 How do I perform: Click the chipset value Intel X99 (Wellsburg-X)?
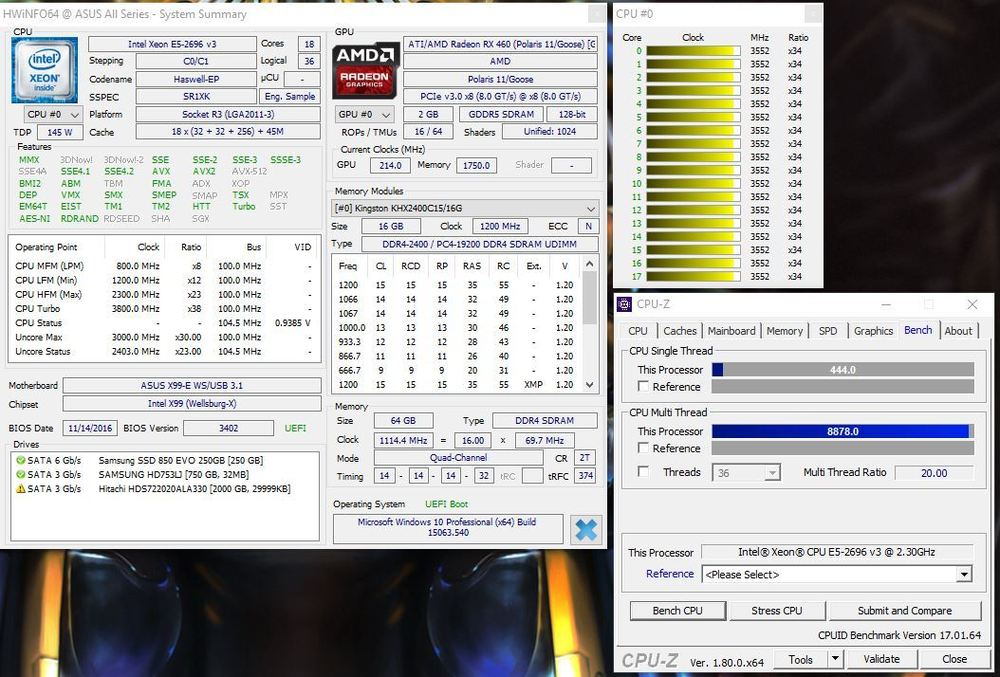pos(191,404)
